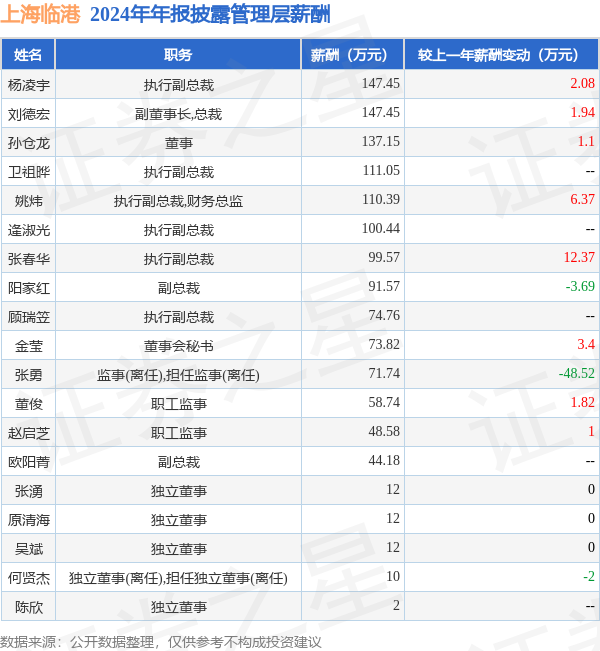
Task: Click the position 董事会秘书
Action: 179,346
